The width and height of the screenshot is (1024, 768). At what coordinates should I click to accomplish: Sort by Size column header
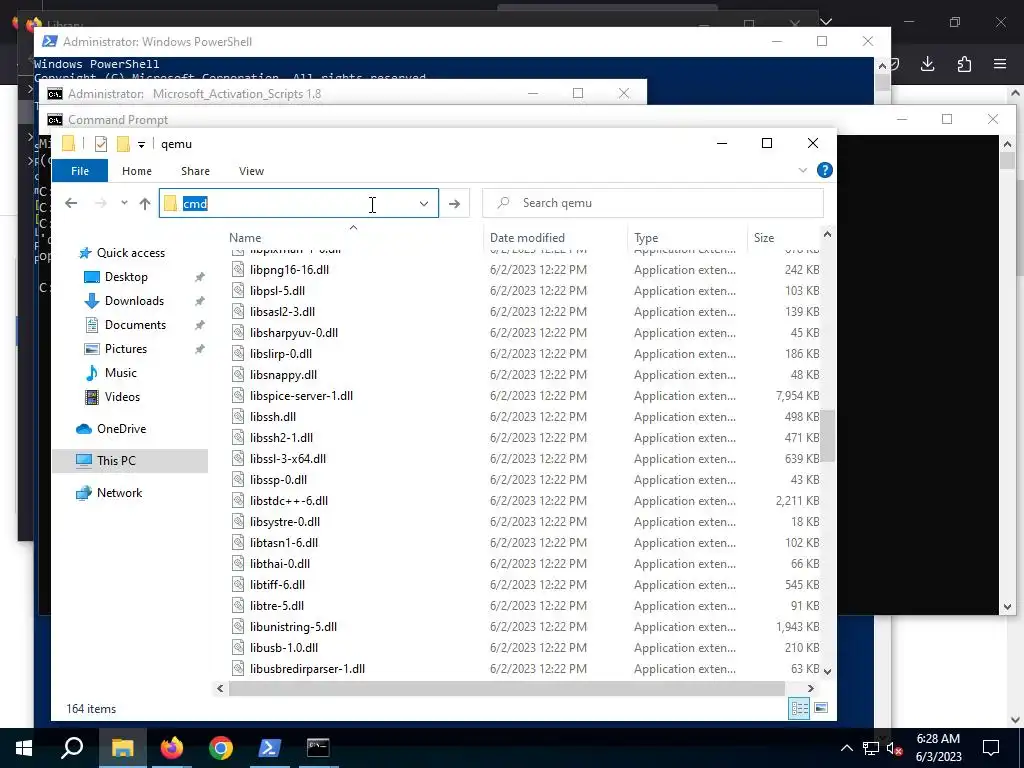(x=764, y=238)
